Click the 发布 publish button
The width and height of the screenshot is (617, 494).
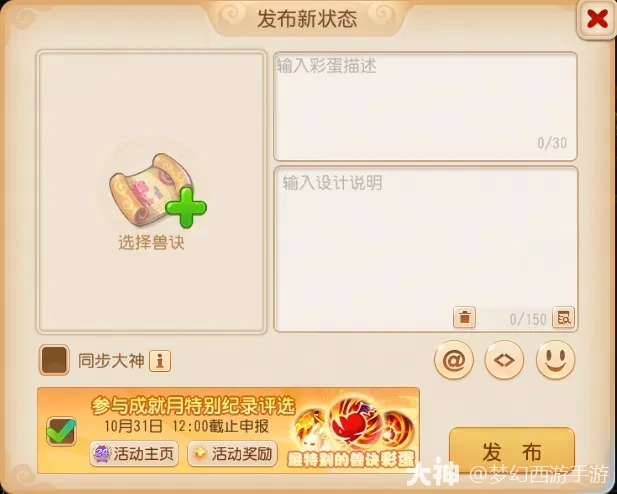(x=512, y=451)
